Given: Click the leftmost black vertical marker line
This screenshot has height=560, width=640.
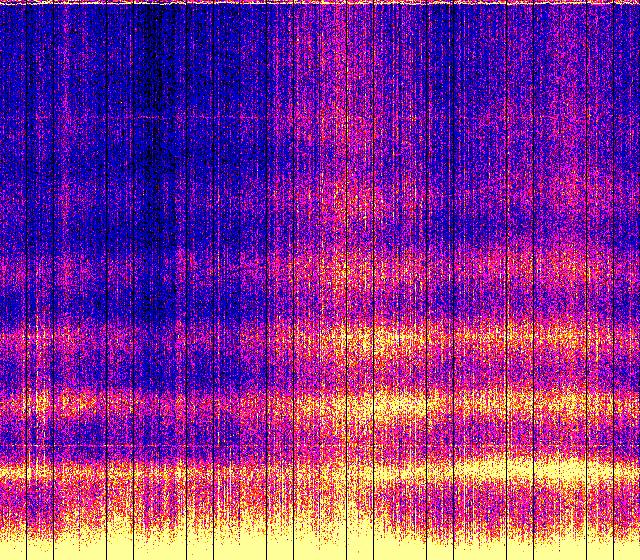Looking at the screenshot, I should pos(25,280).
